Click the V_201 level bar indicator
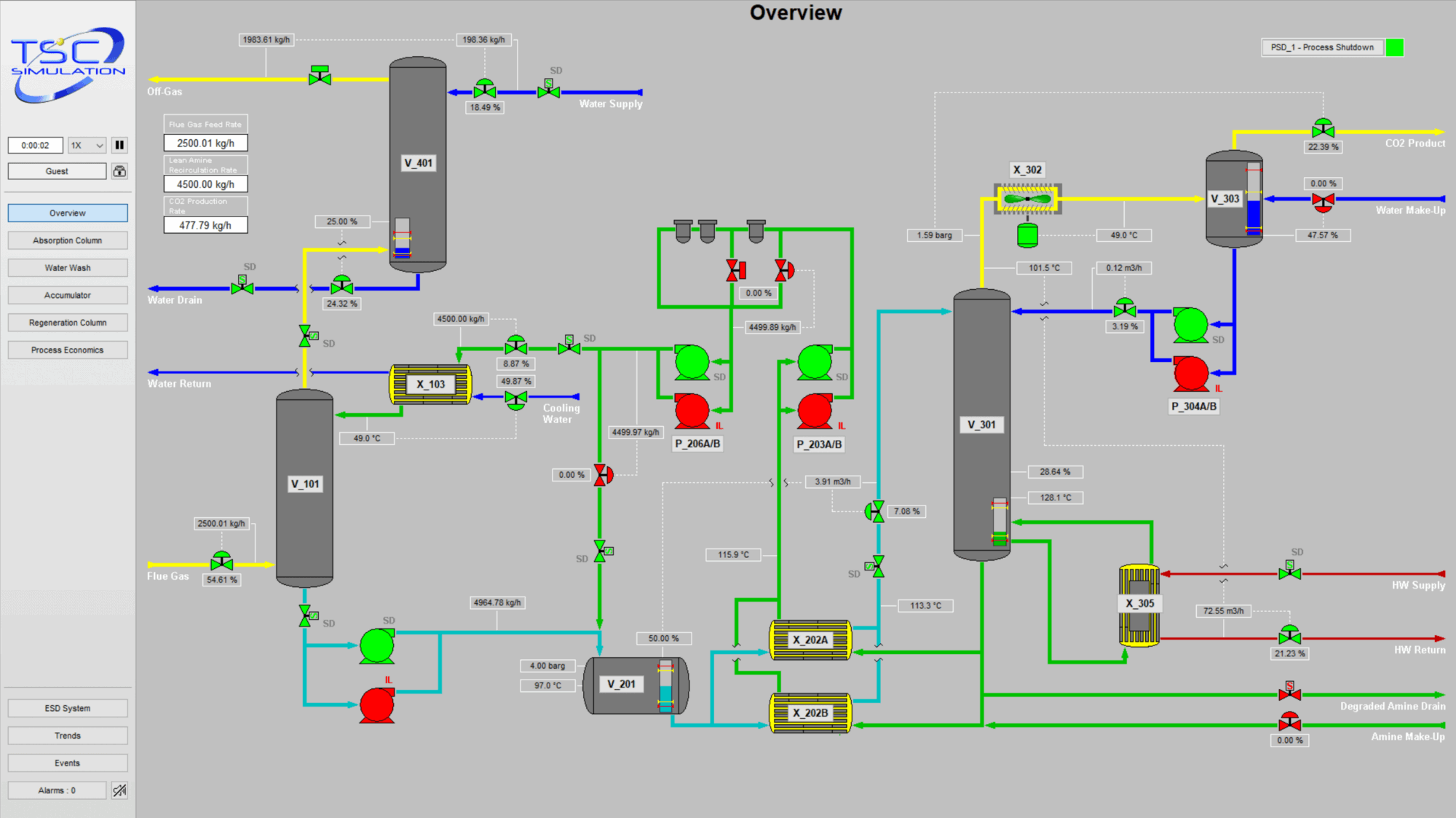Viewport: 1456px width, 818px height. coord(665,686)
